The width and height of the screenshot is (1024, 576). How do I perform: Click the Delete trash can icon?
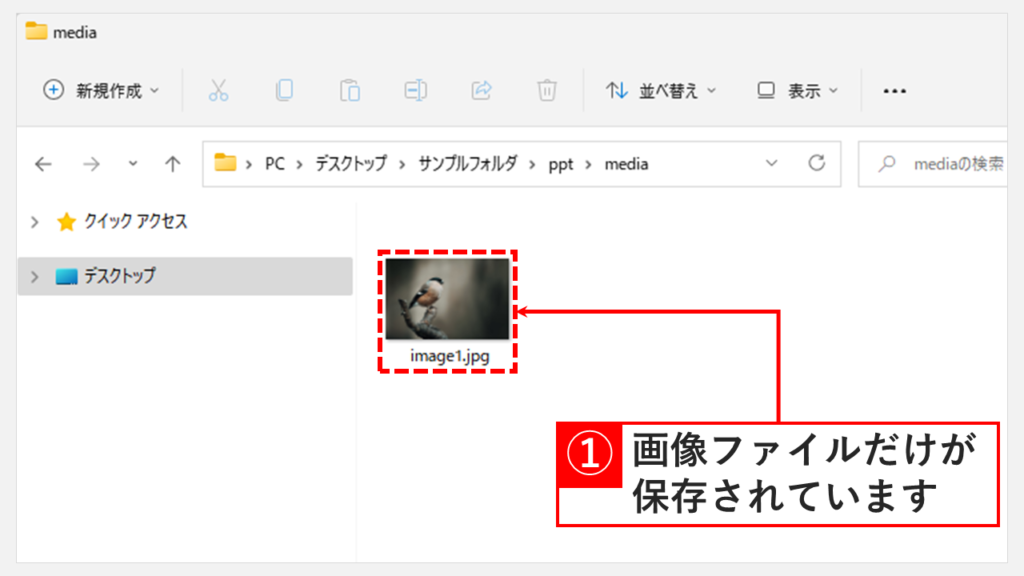point(547,91)
